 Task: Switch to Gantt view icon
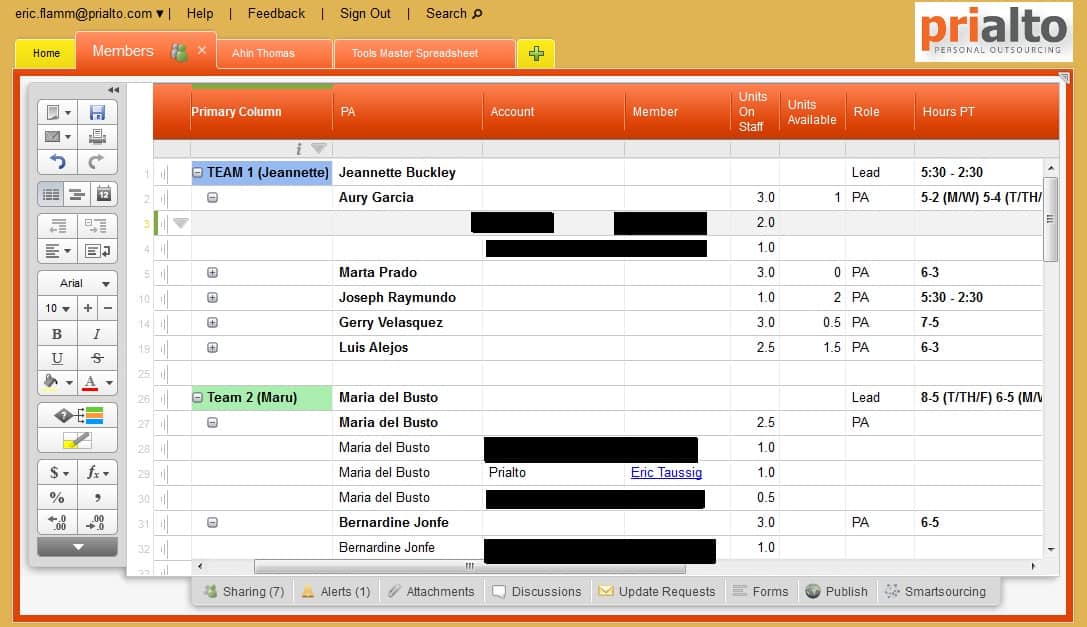pyautogui.click(x=77, y=194)
